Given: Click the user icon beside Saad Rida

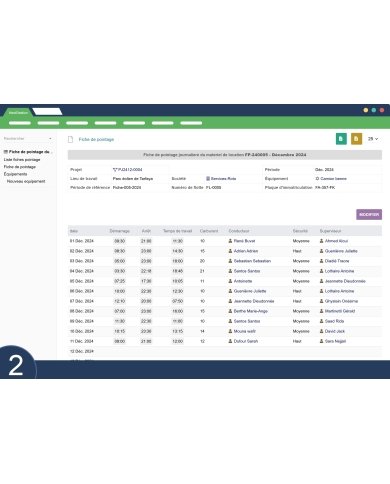Looking at the screenshot, I should point(321,321).
